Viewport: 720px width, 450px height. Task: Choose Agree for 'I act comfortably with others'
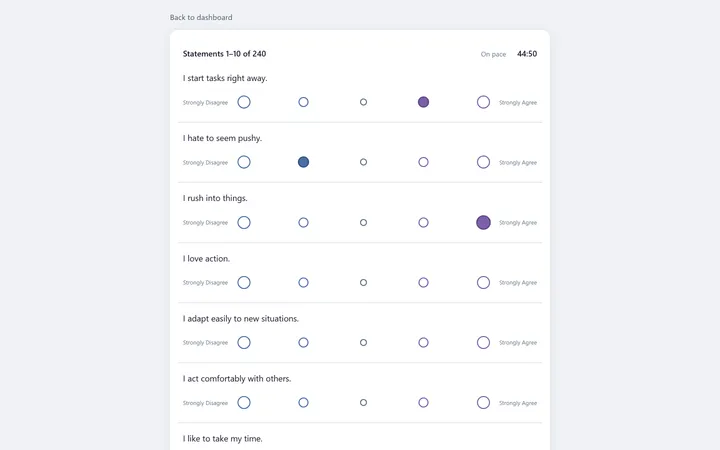click(x=423, y=403)
